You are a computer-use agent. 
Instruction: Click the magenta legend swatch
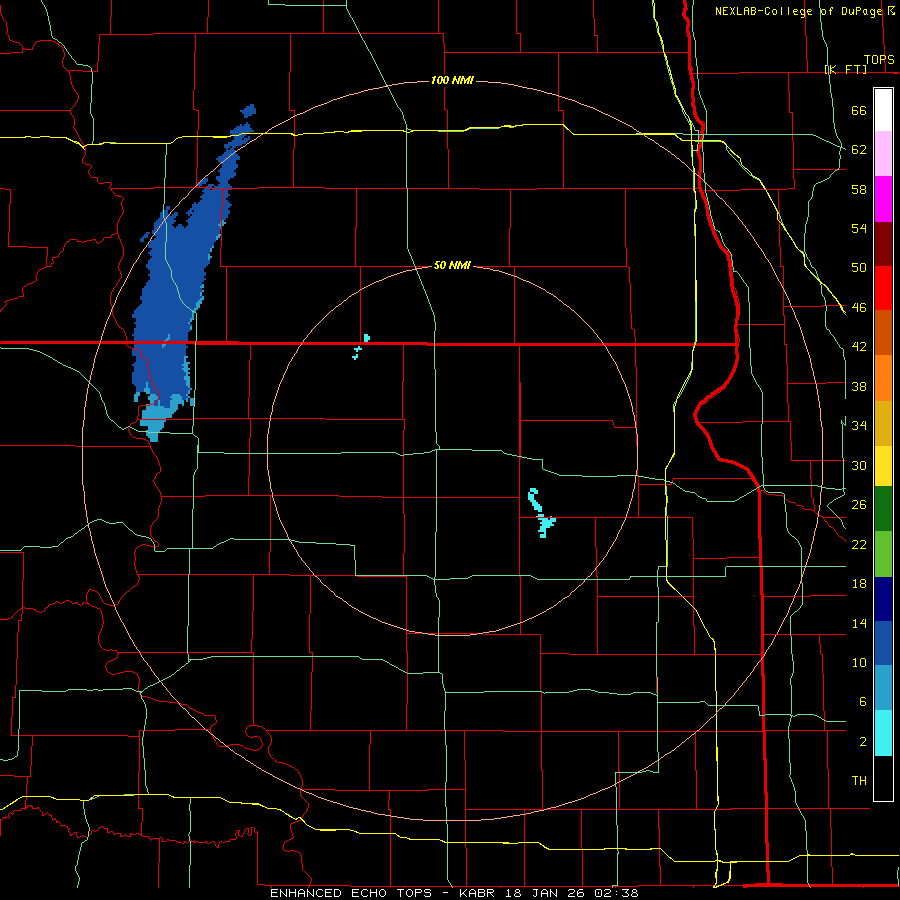point(883,199)
